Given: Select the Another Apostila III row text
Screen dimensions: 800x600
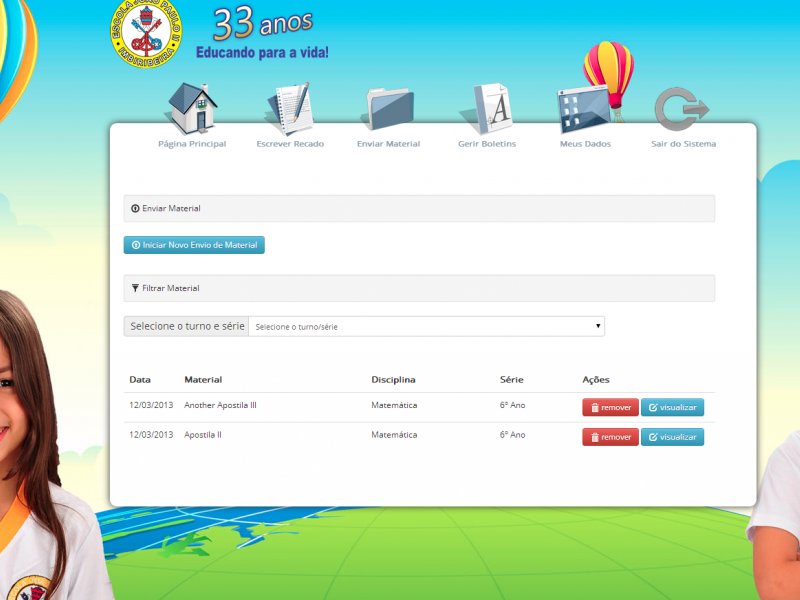Looking at the screenshot, I should (x=220, y=405).
